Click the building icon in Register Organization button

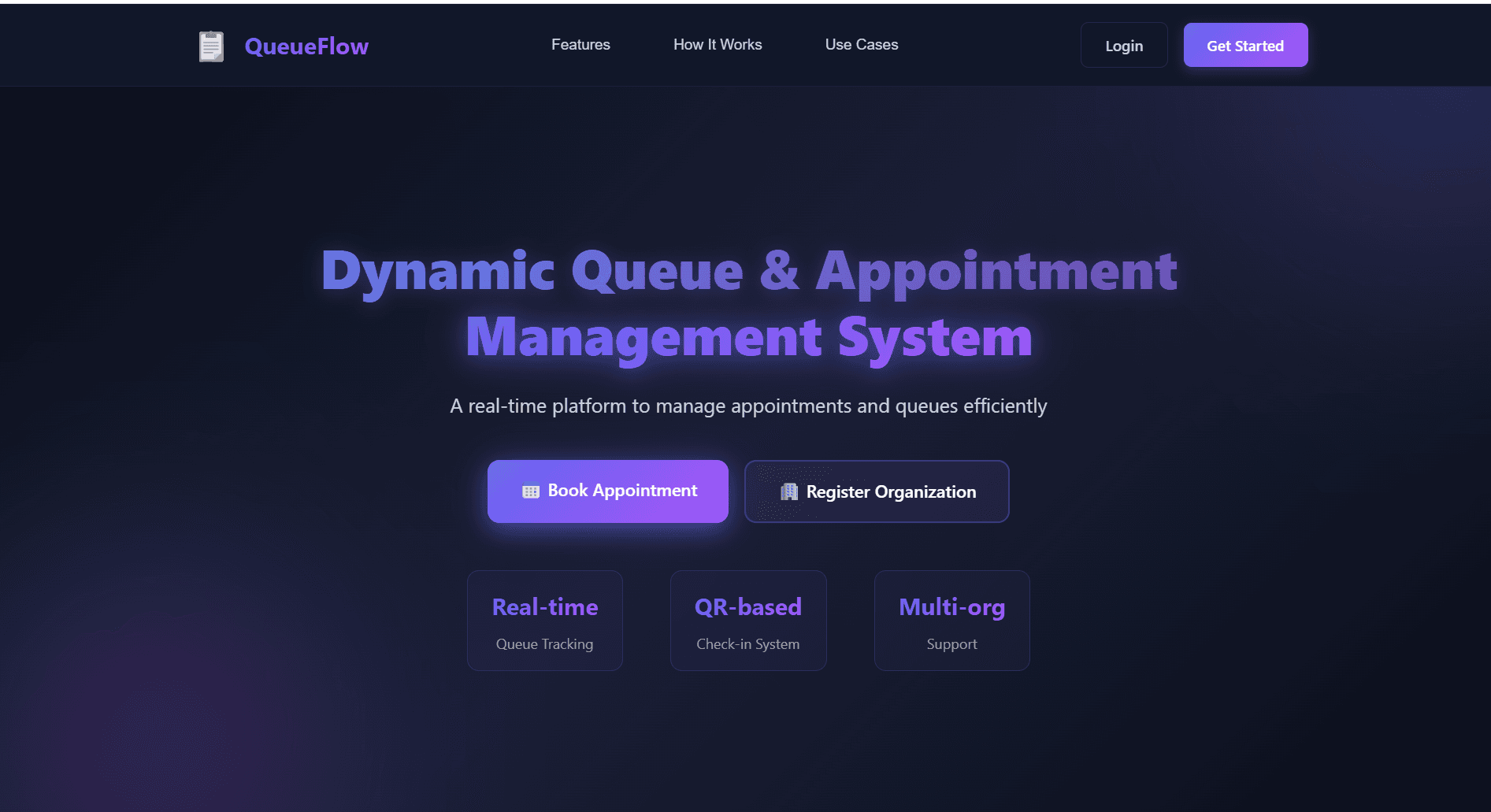tap(788, 491)
